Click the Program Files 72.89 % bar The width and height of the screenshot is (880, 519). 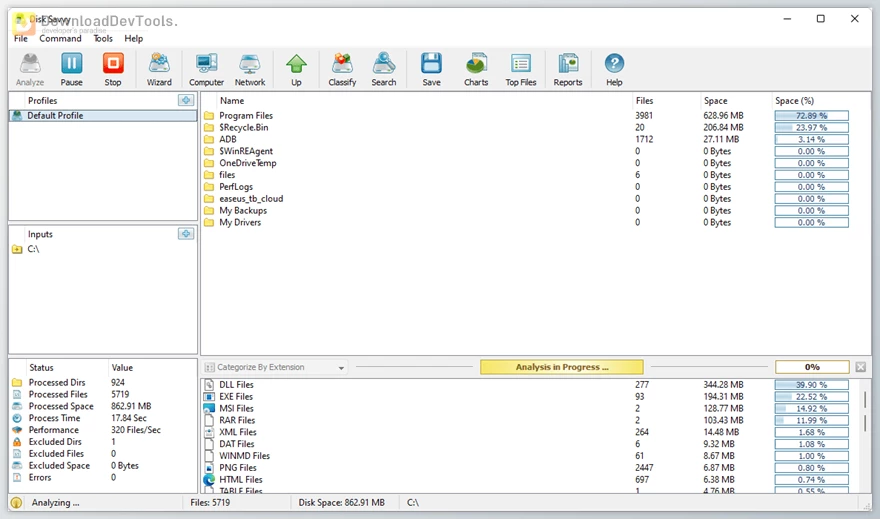click(x=812, y=116)
